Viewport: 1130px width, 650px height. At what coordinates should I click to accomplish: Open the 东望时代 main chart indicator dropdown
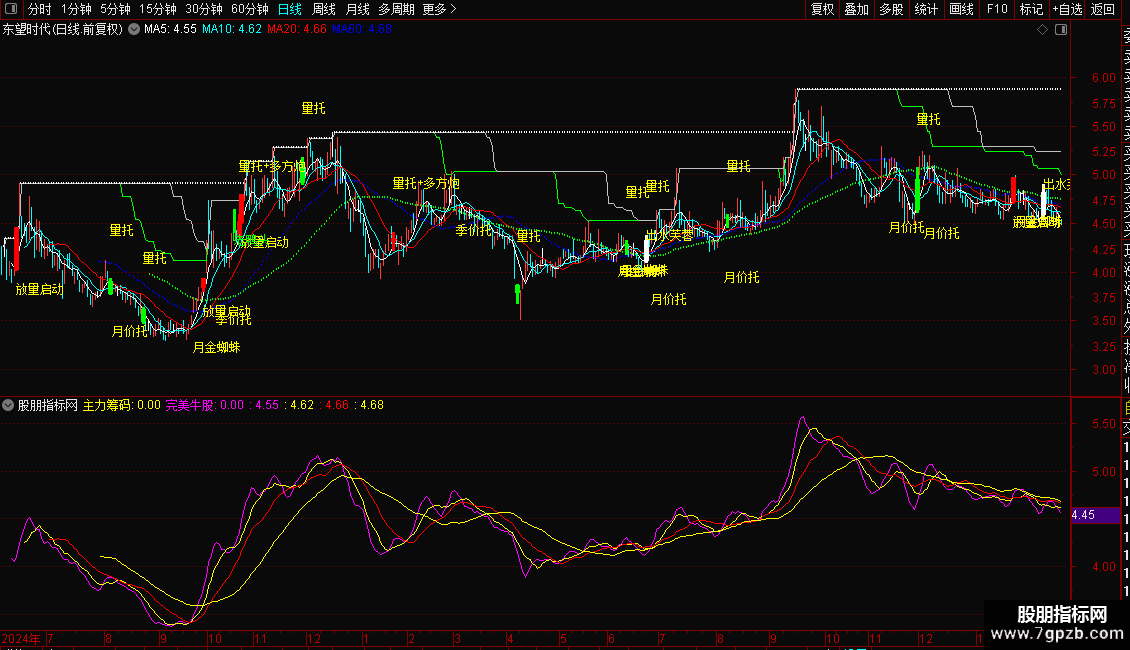[134, 30]
